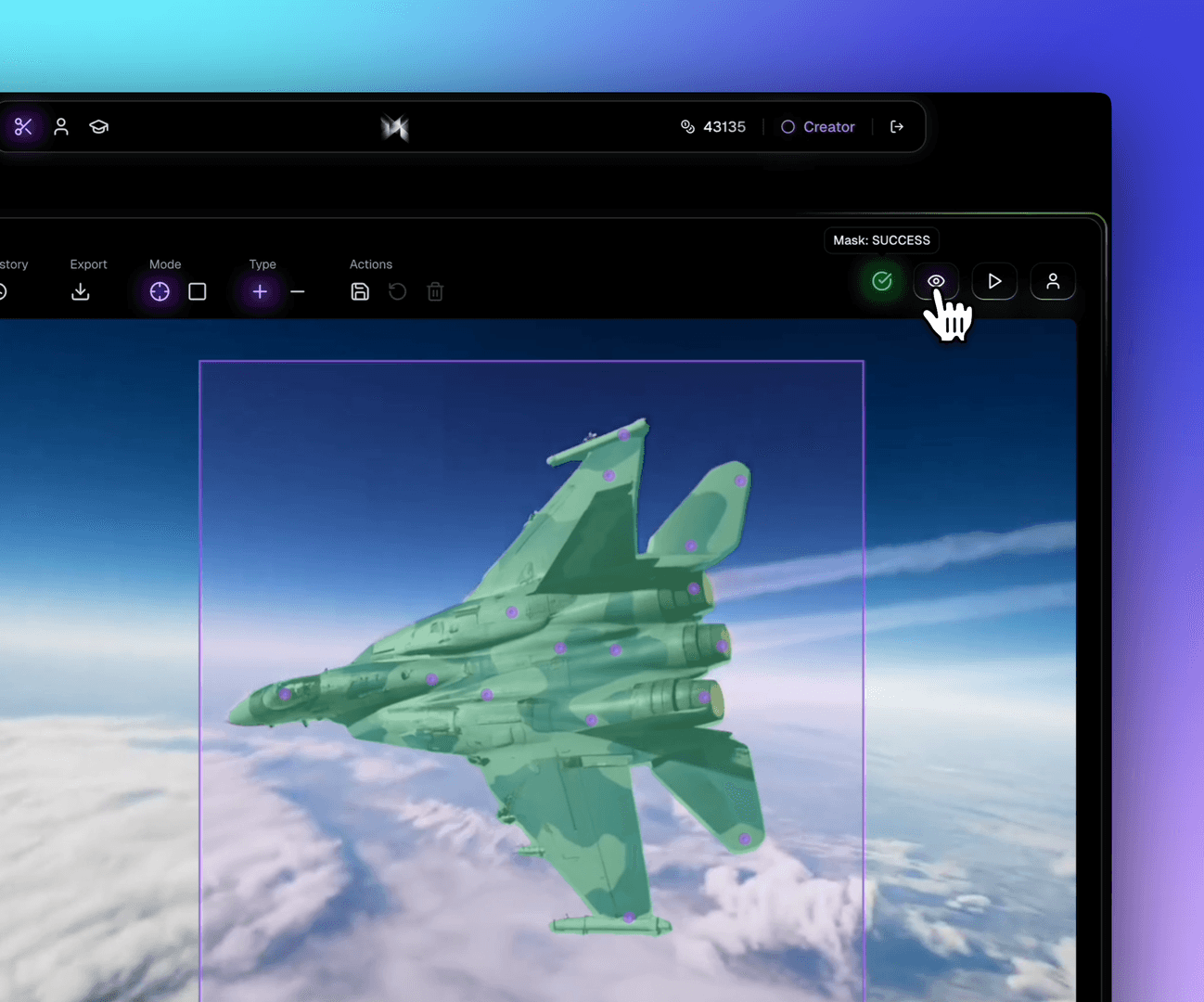Choose the plus (add) Type

click(260, 291)
